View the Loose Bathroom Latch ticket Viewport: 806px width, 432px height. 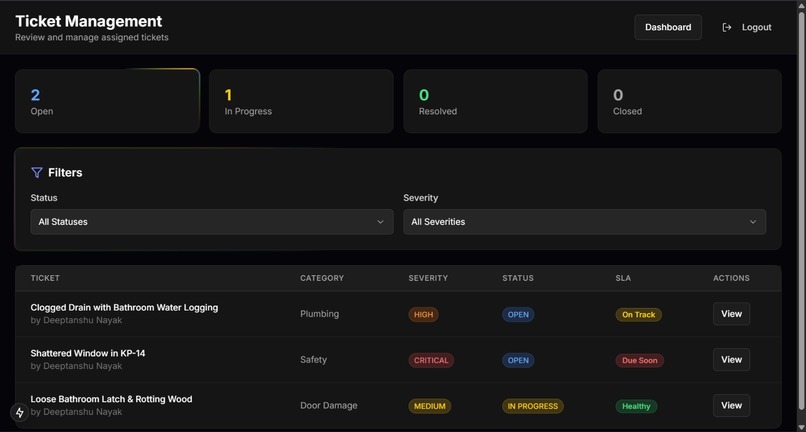click(731, 405)
